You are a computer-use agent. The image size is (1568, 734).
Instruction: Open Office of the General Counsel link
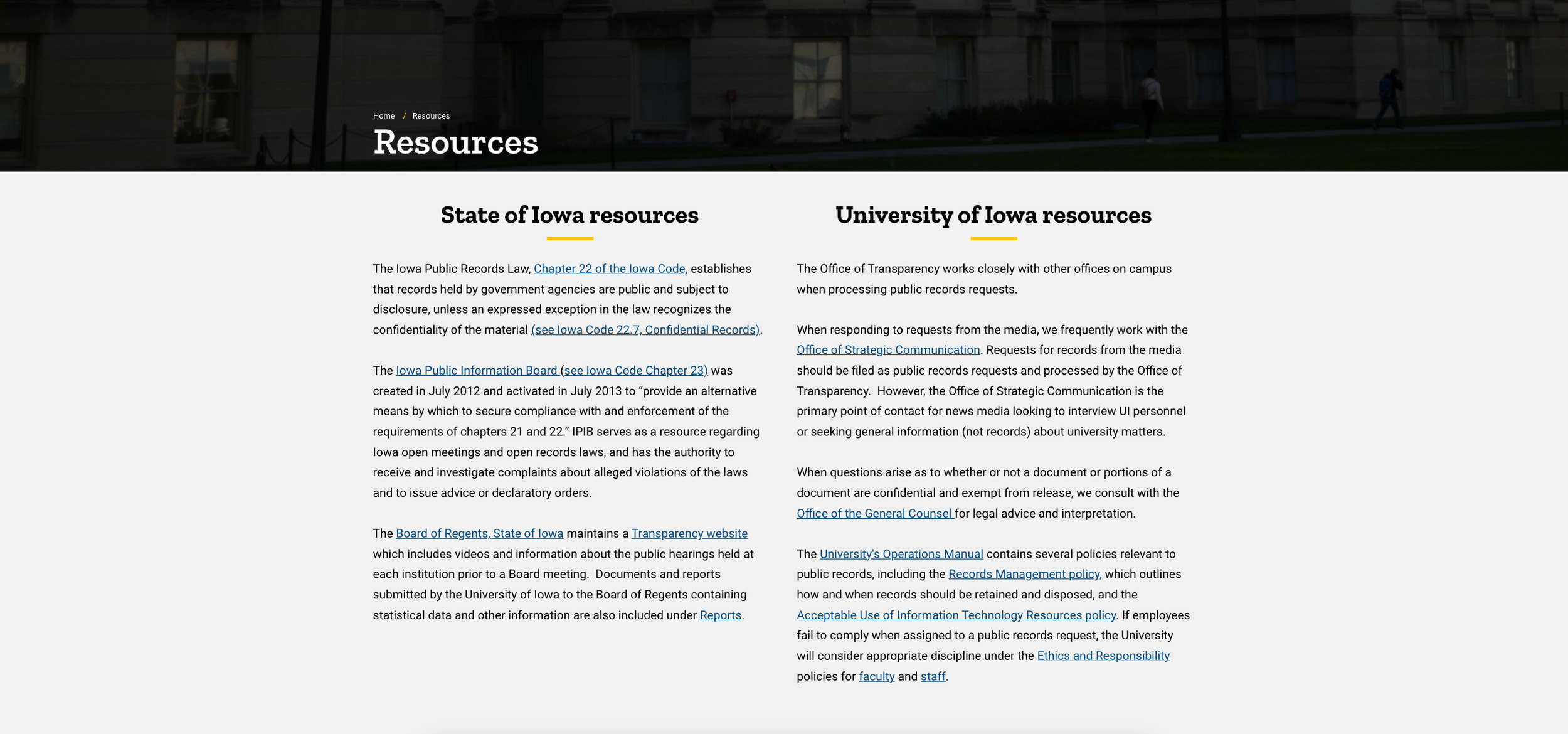[874, 514]
